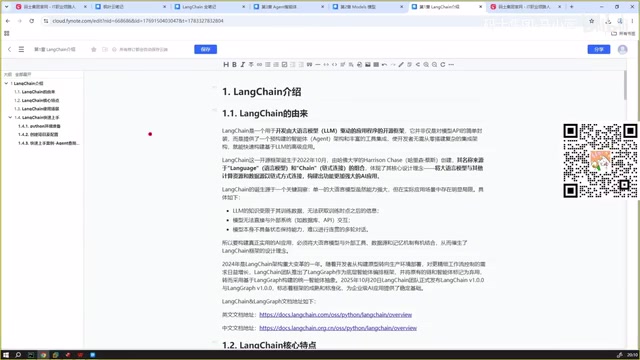Zoom out using the magnifier-minus icon
The width and height of the screenshot is (640, 360).
pyautogui.click(x=434, y=64)
